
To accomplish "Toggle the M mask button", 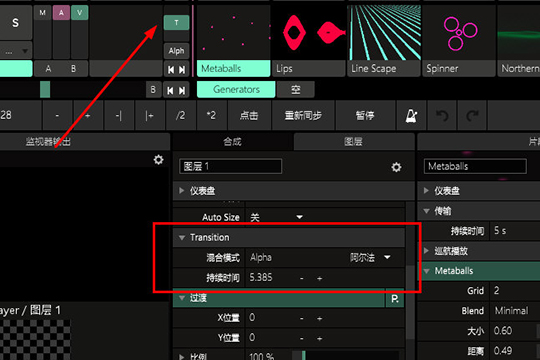I will coord(42,13).
